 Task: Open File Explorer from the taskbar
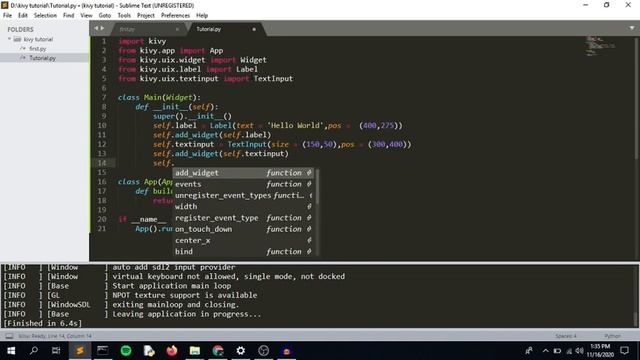(195, 351)
